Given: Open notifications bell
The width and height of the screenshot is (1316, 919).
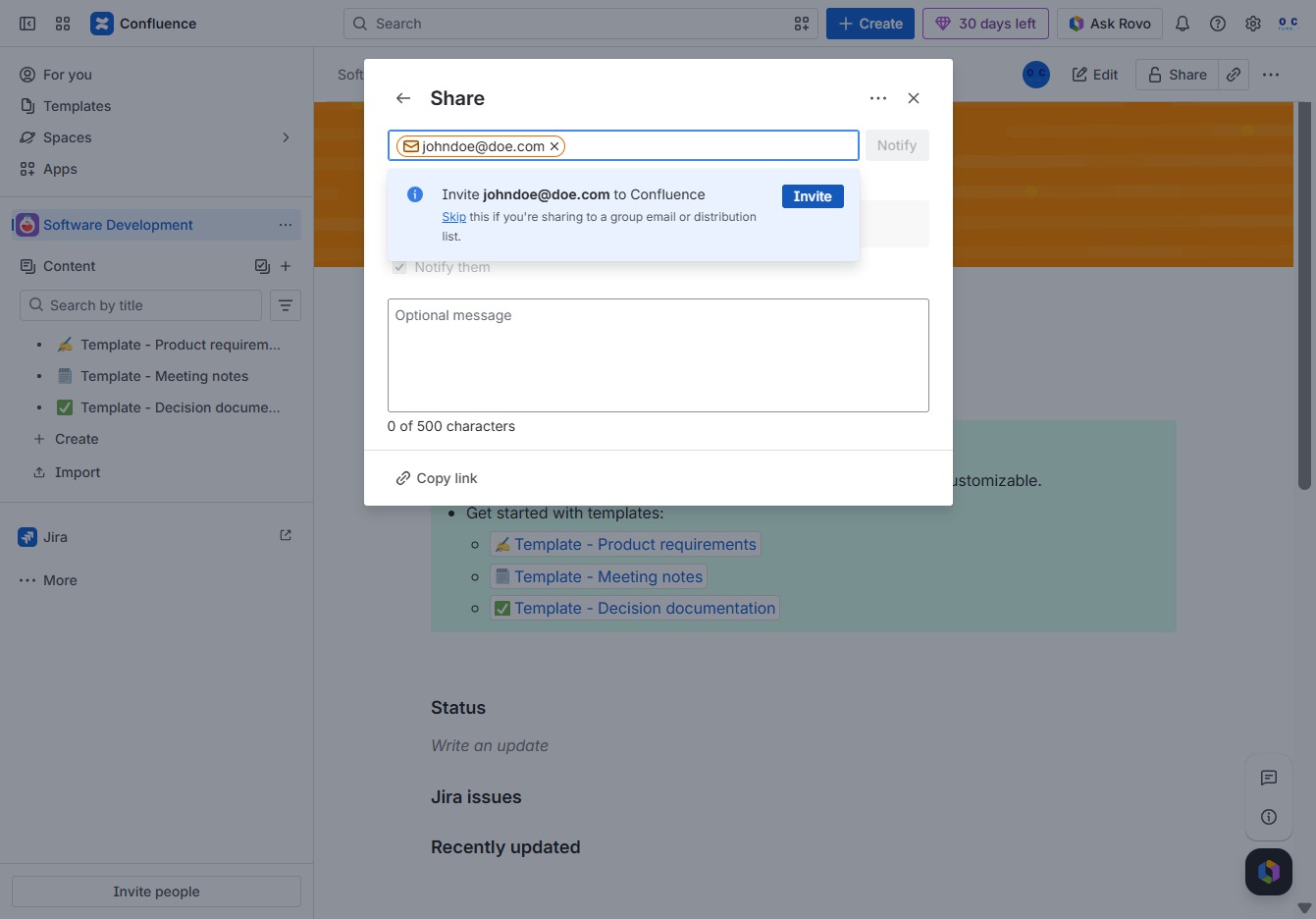Looking at the screenshot, I should click(x=1183, y=24).
